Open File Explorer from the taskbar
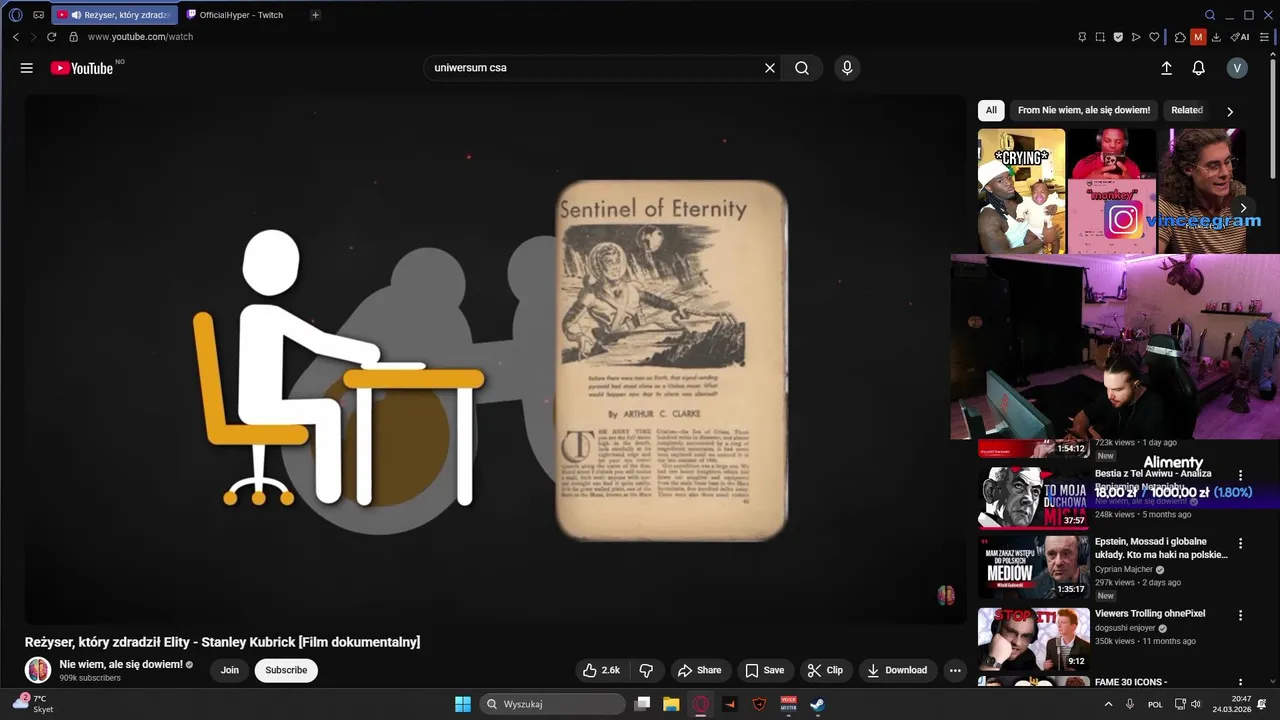 671,704
